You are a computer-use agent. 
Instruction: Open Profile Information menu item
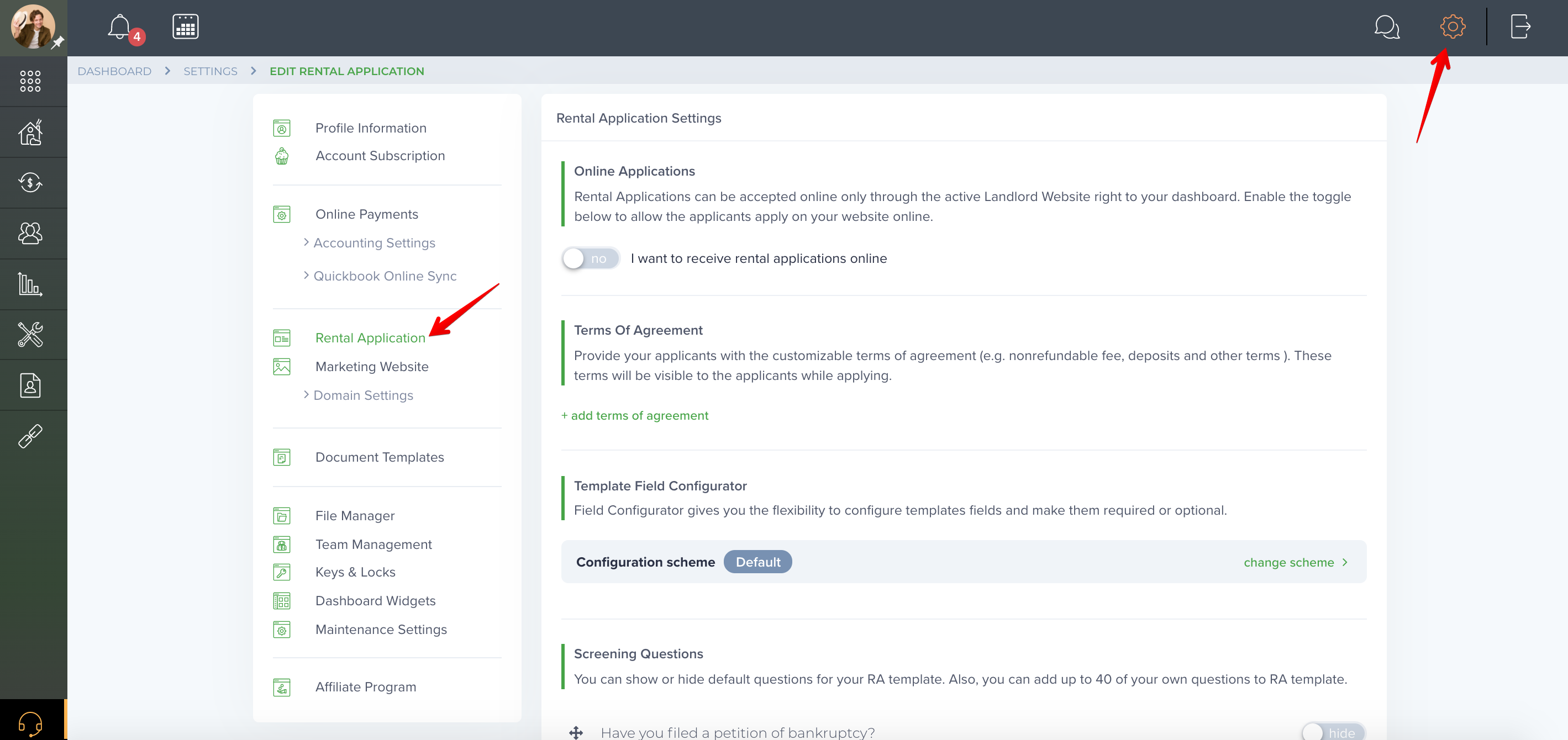[x=371, y=129]
